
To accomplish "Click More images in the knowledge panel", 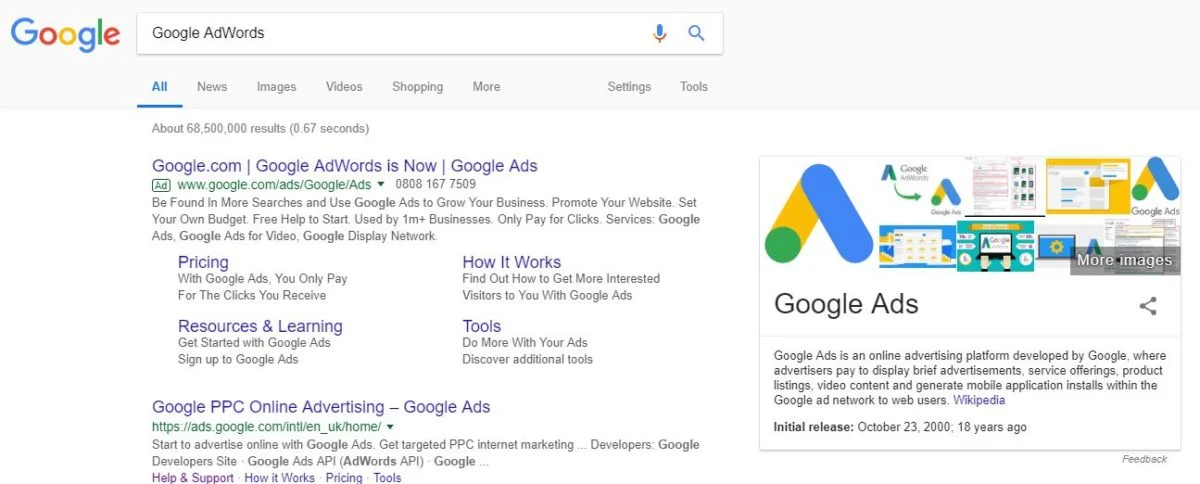I will click(x=1124, y=260).
